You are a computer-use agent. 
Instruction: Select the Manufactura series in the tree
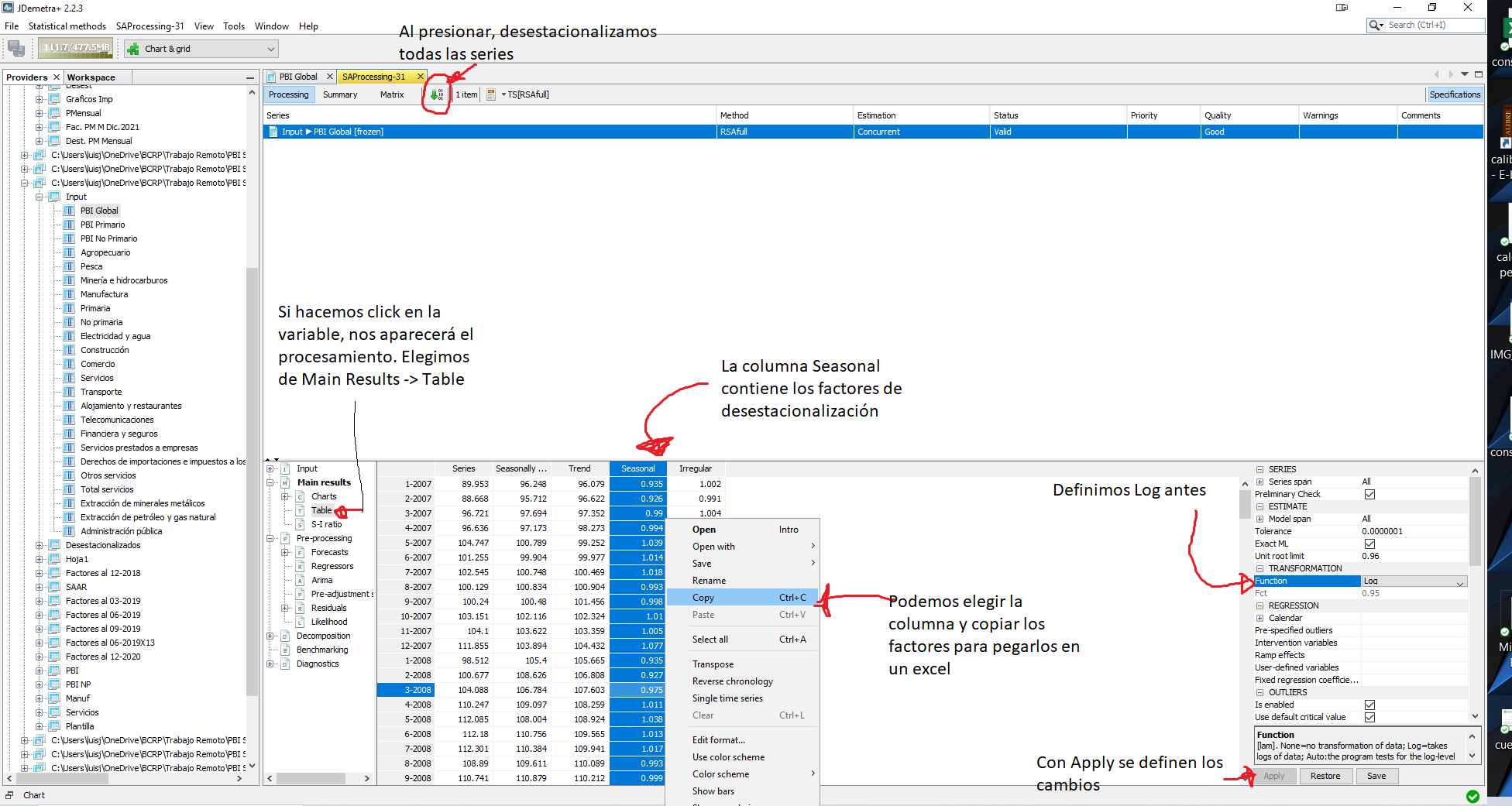104,294
